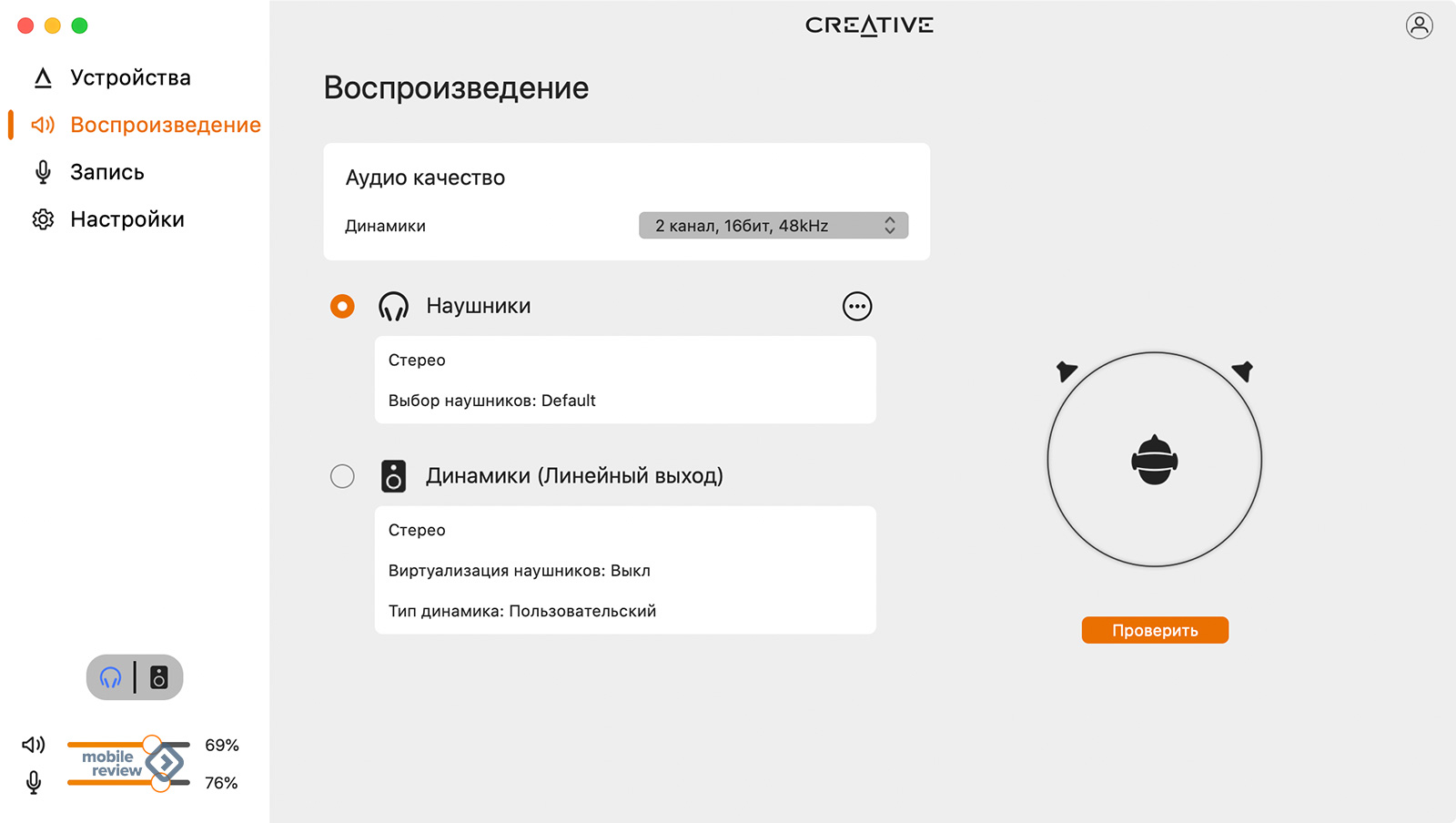Click the 69% volume value
1456x823 pixels.
pyautogui.click(x=222, y=745)
